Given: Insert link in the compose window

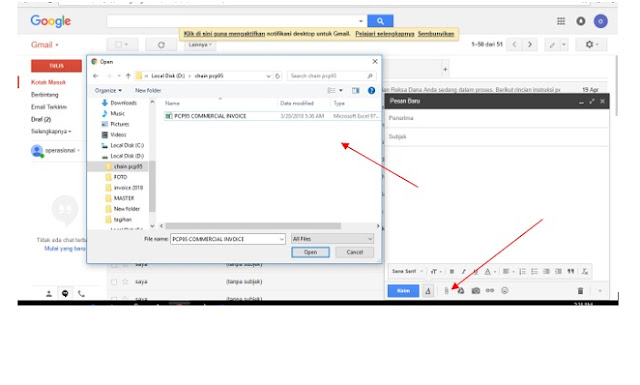Looking at the screenshot, I should (490, 290).
